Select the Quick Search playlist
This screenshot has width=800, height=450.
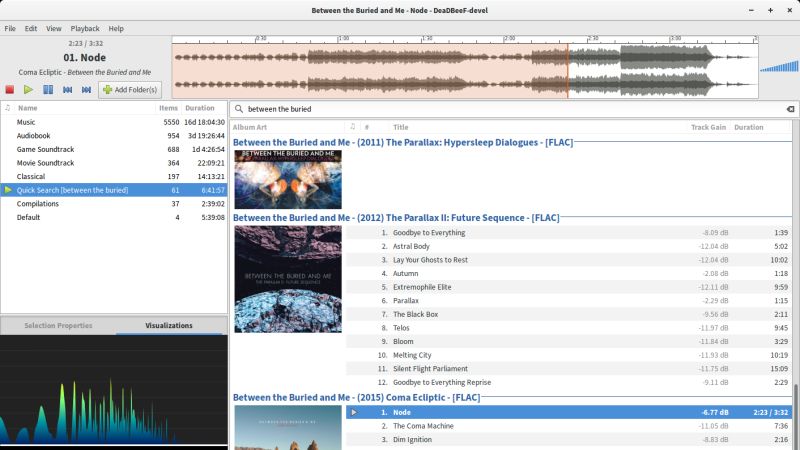coord(114,190)
